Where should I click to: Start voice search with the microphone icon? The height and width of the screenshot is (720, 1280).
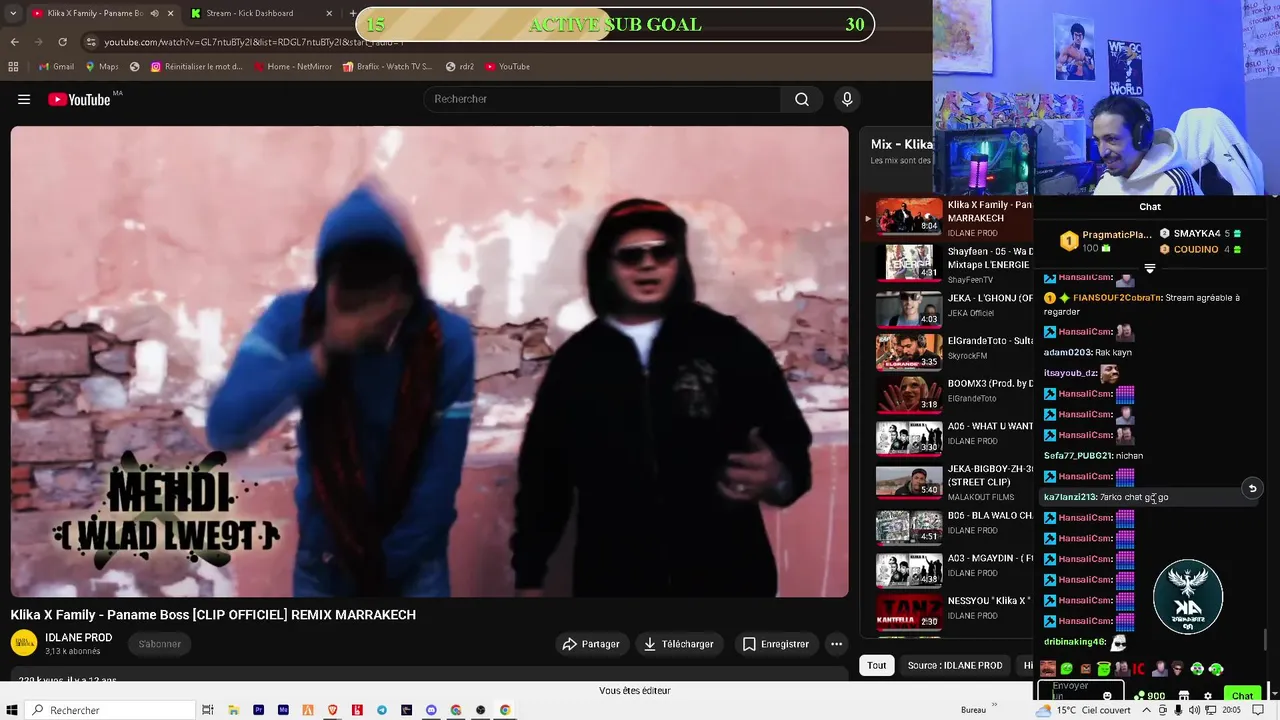click(x=847, y=99)
